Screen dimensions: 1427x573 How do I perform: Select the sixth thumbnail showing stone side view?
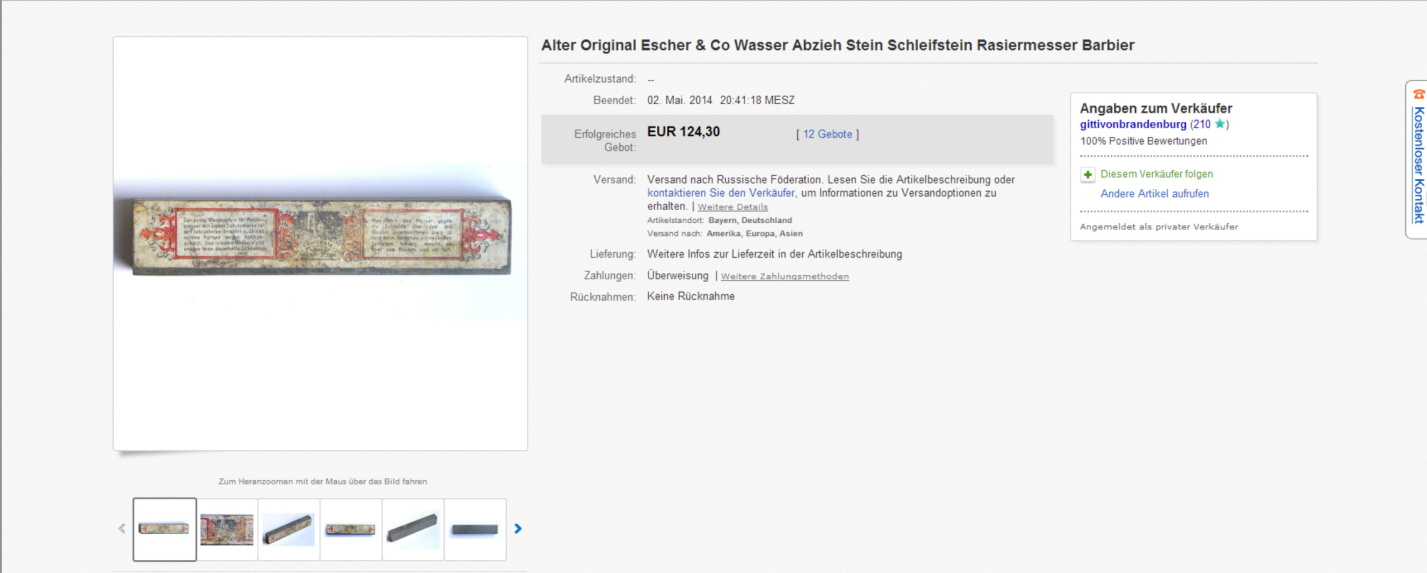(x=475, y=529)
